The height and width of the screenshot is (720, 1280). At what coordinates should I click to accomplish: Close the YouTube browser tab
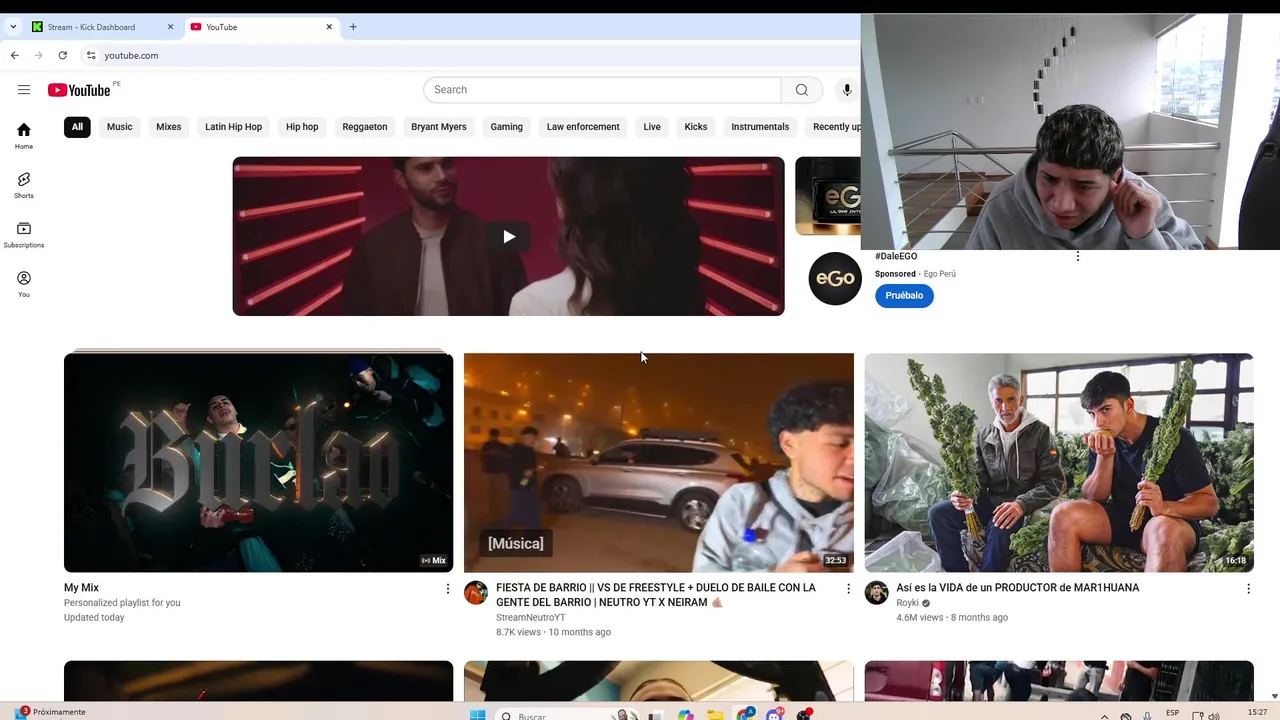coord(329,27)
